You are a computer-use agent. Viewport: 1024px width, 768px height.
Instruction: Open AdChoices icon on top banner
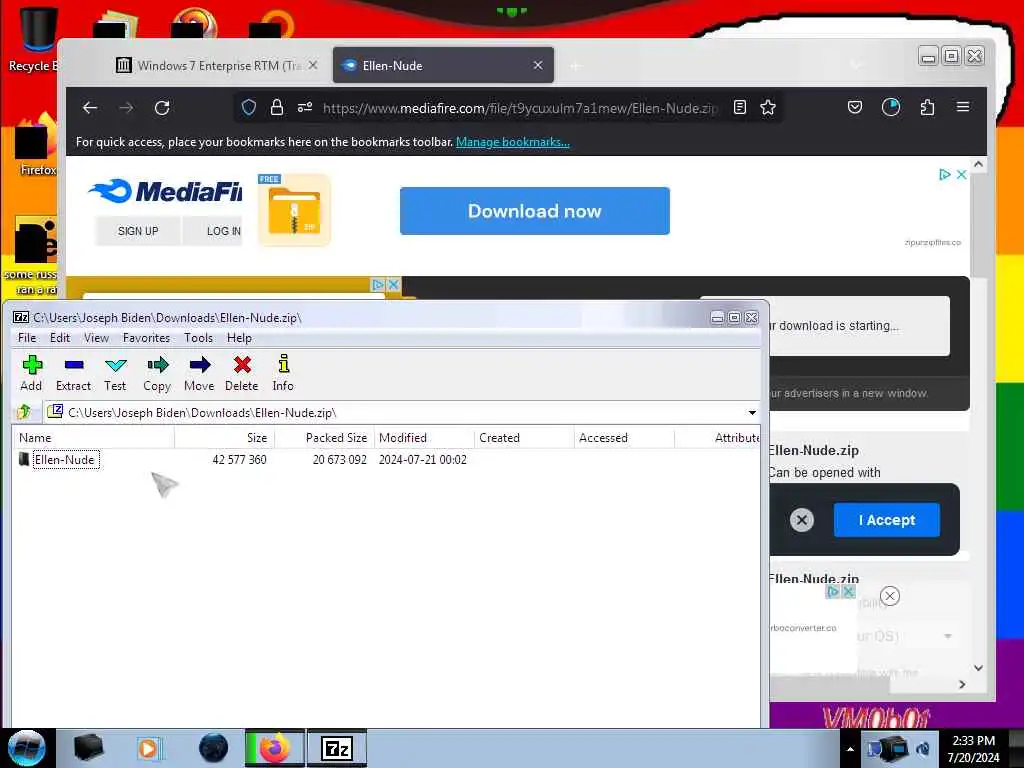(x=944, y=174)
